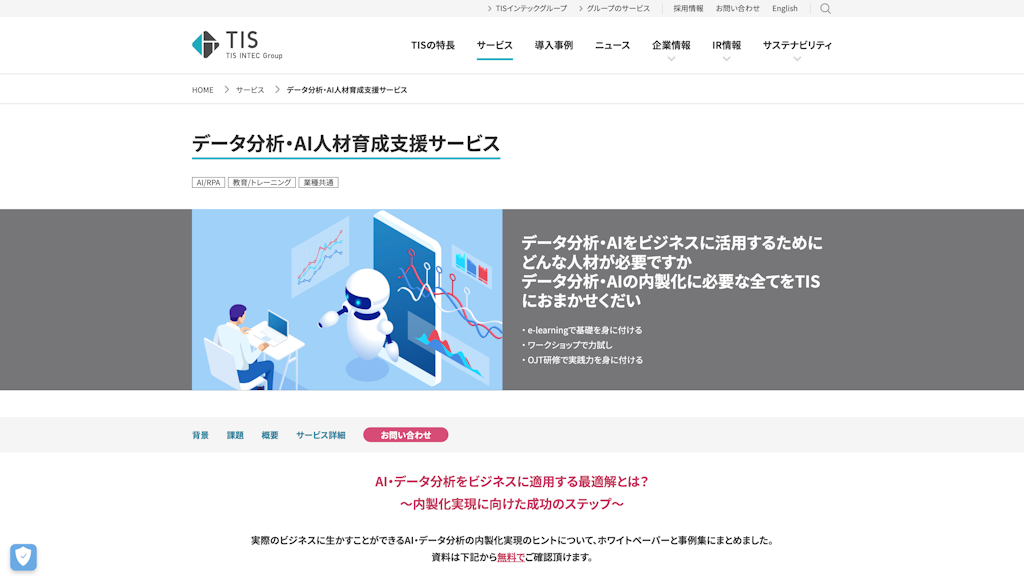Jump to 課題 section
This screenshot has width=1024, height=576.
tap(235, 435)
